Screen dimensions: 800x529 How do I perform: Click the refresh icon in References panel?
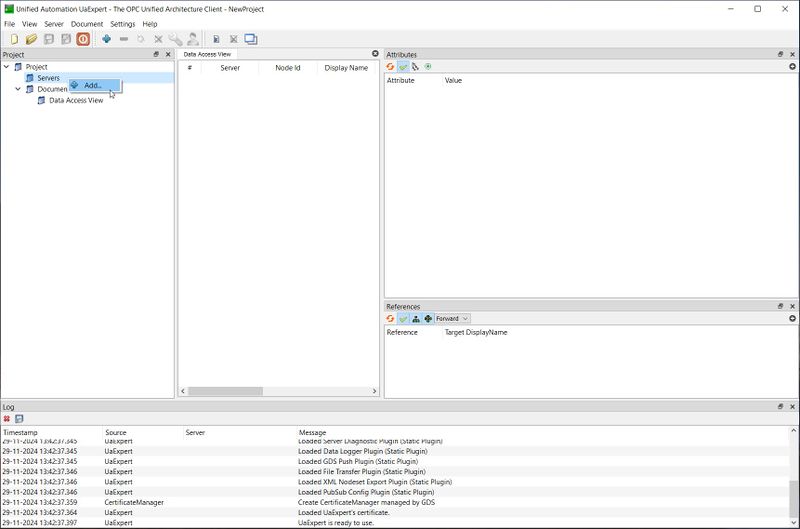(x=391, y=319)
